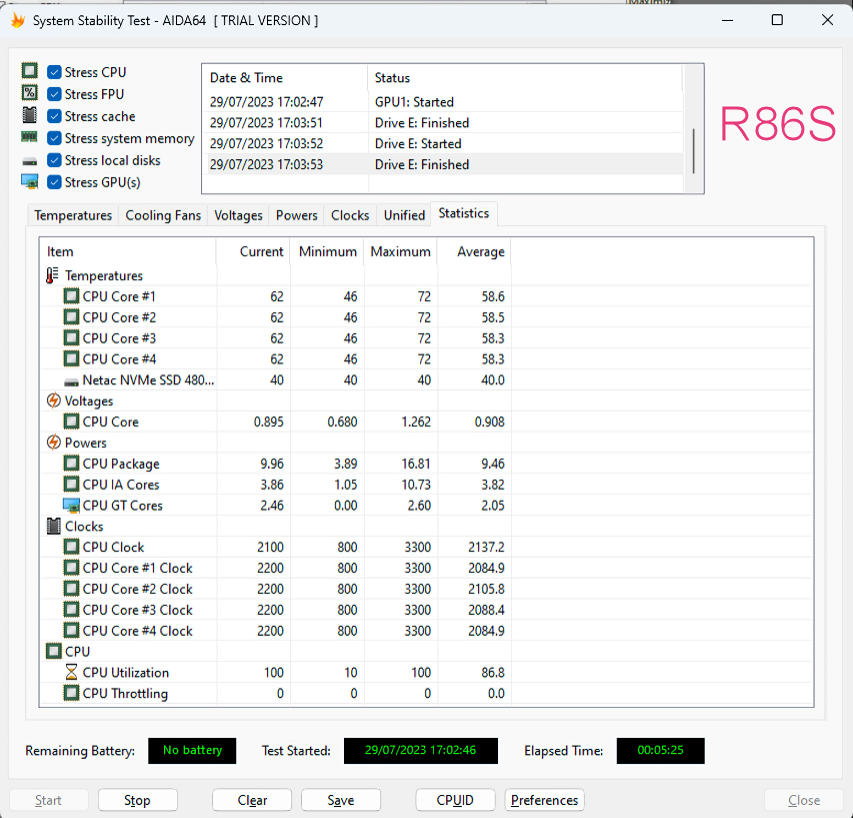853x818 pixels.
Task: Click the chip icon next to CPU Core #1 Clock
Action: pyautogui.click(x=71, y=568)
